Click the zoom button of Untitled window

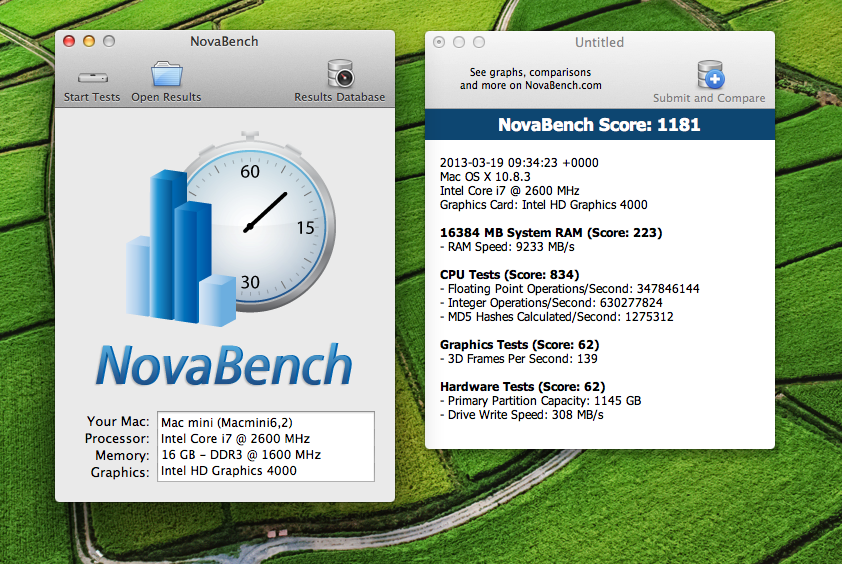479,42
